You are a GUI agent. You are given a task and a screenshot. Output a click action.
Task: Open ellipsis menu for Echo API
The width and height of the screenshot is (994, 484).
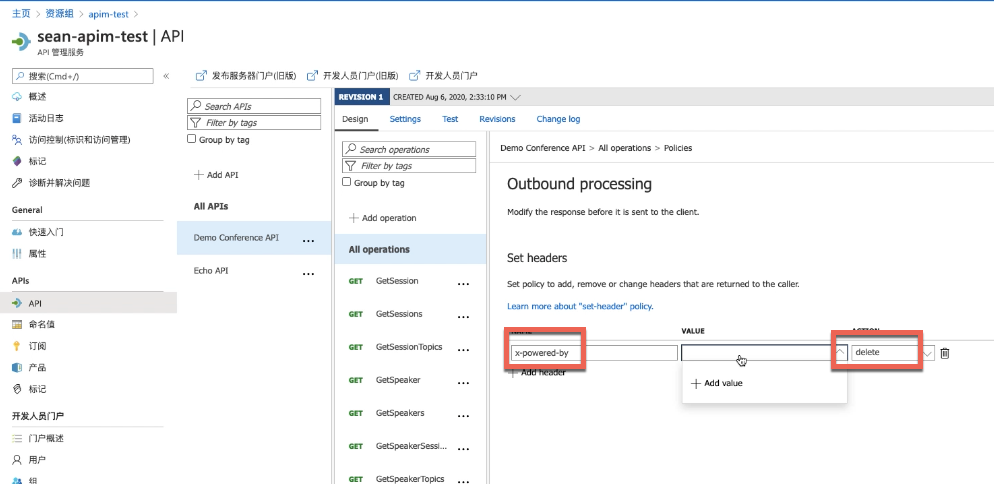point(308,274)
